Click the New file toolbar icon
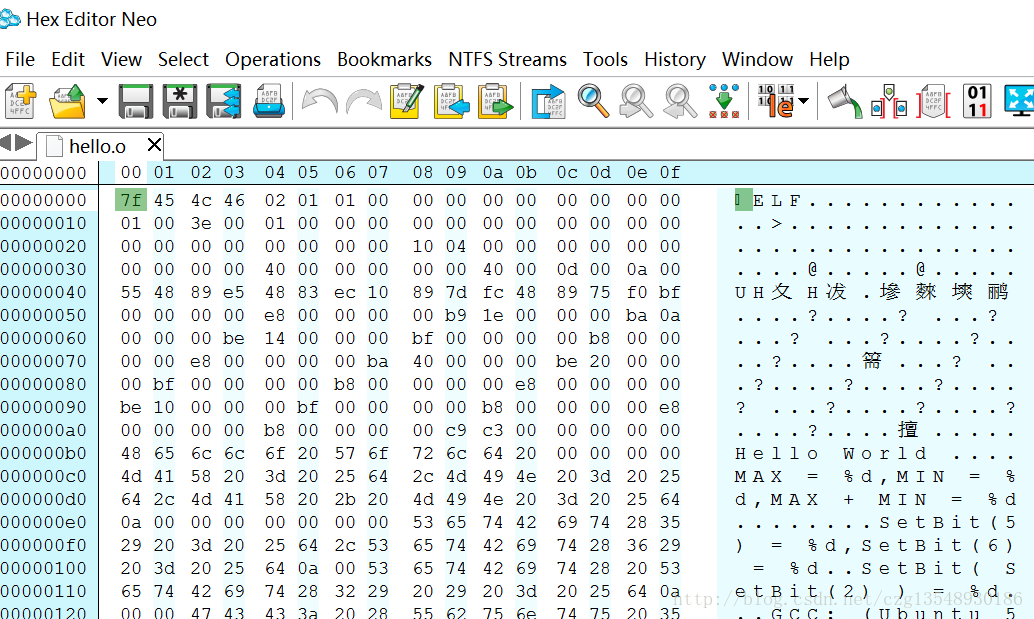Viewport: 1034px width, 619px height. click(x=20, y=102)
